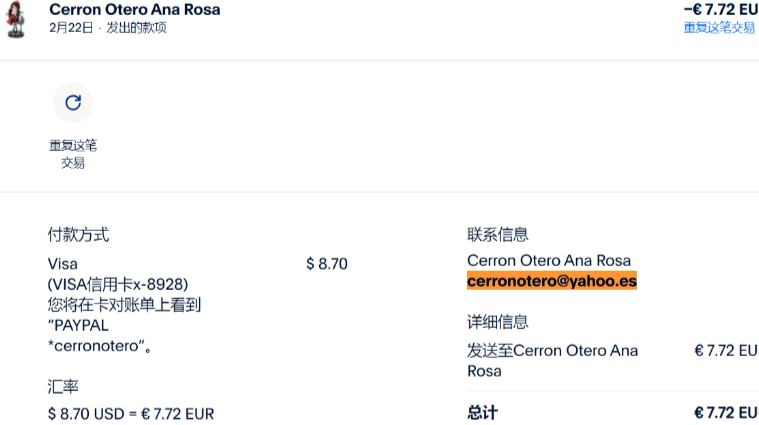Click the Cerron Otero Ana Rosa header name

pyautogui.click(x=134, y=10)
